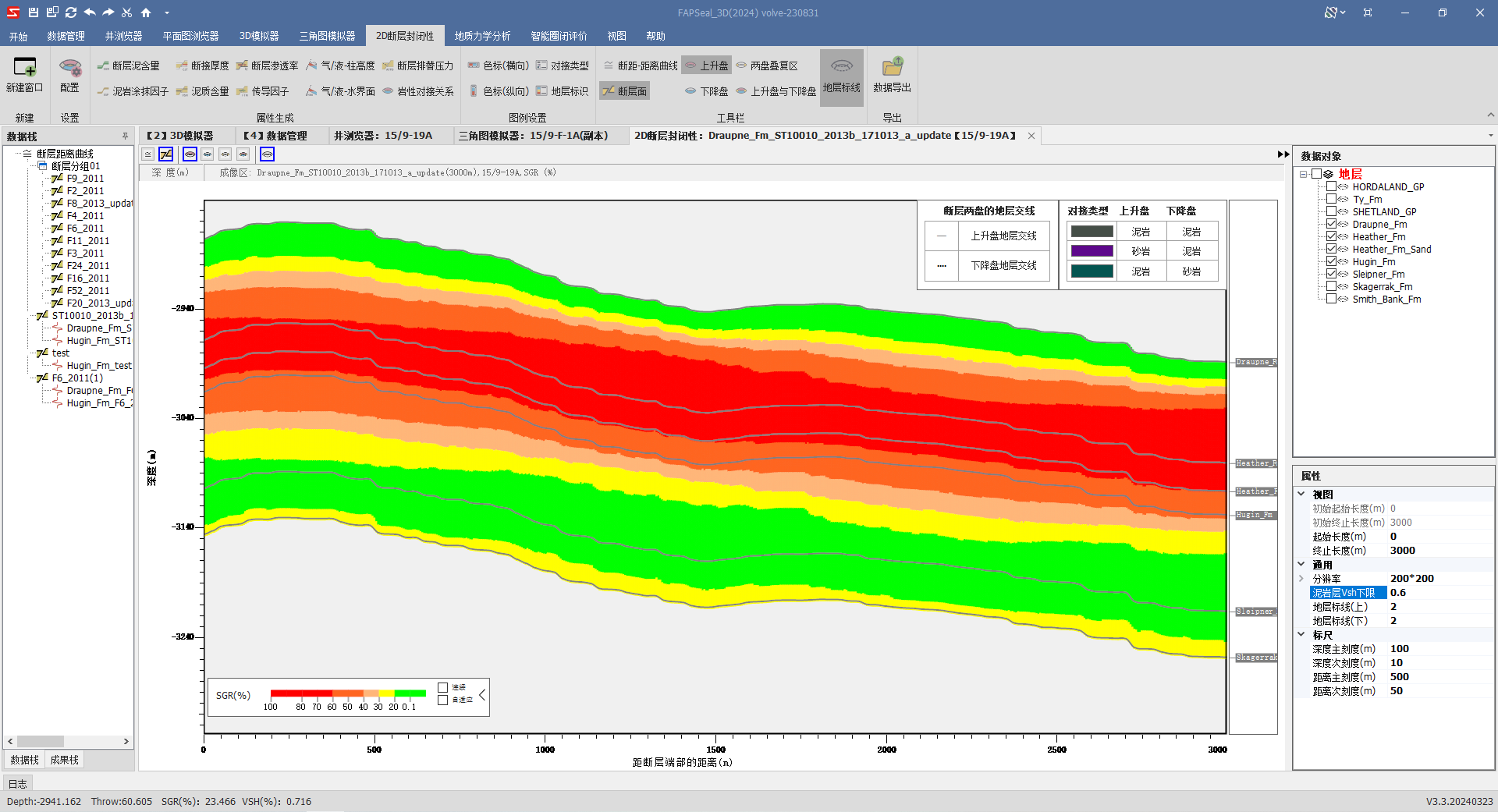Enable the HORDALAND_GP checkbox
The width and height of the screenshot is (1498, 812).
1332,186
